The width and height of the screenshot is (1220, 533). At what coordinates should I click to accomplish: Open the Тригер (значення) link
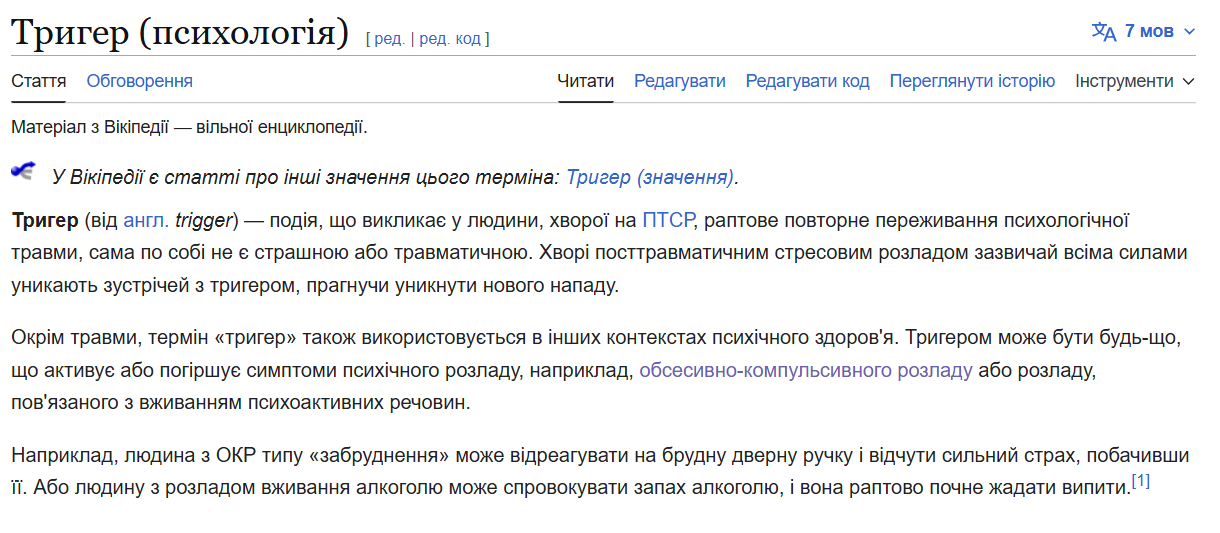[x=650, y=177]
